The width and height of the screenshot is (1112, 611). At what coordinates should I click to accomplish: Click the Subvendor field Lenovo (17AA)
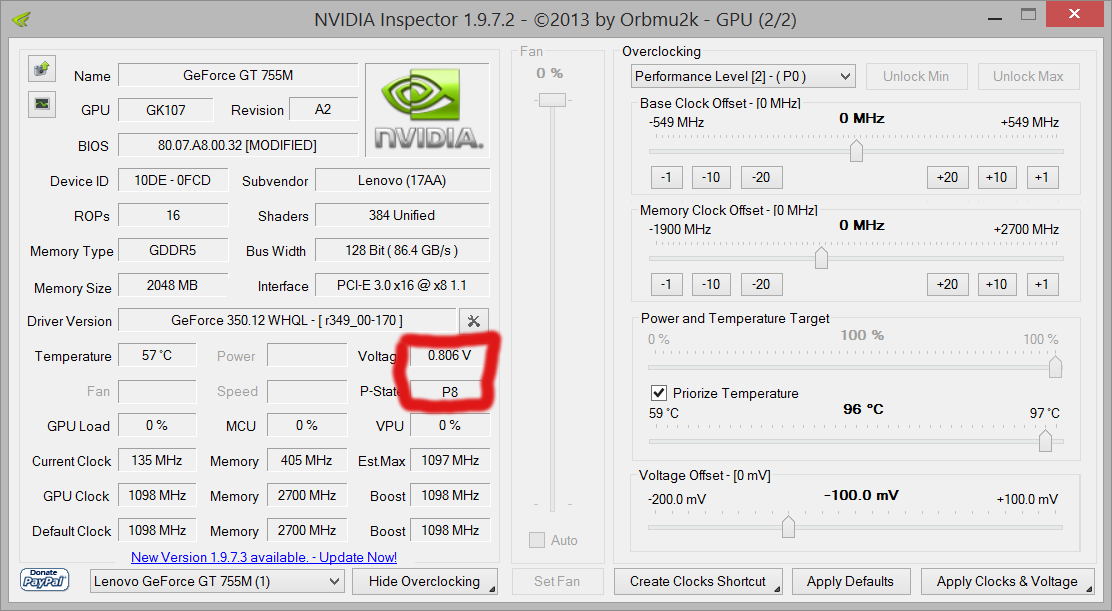point(402,180)
